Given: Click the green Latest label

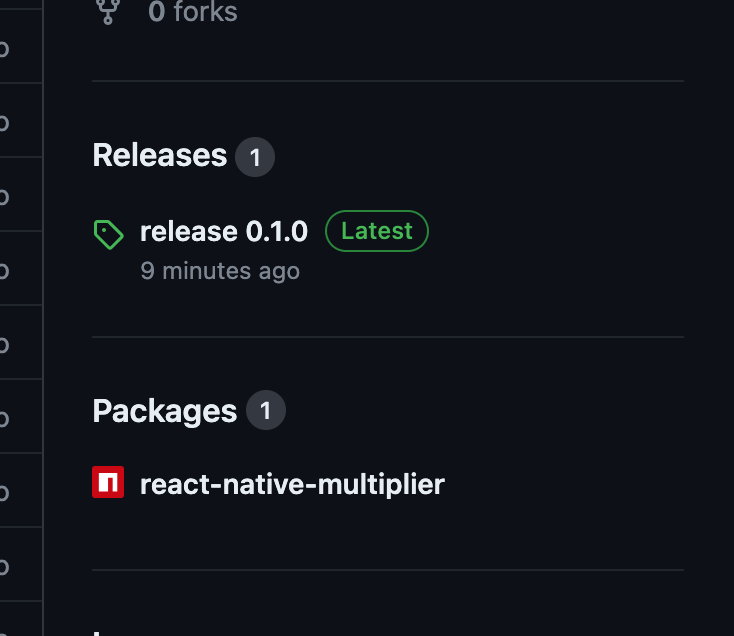Looking at the screenshot, I should [x=376, y=231].
